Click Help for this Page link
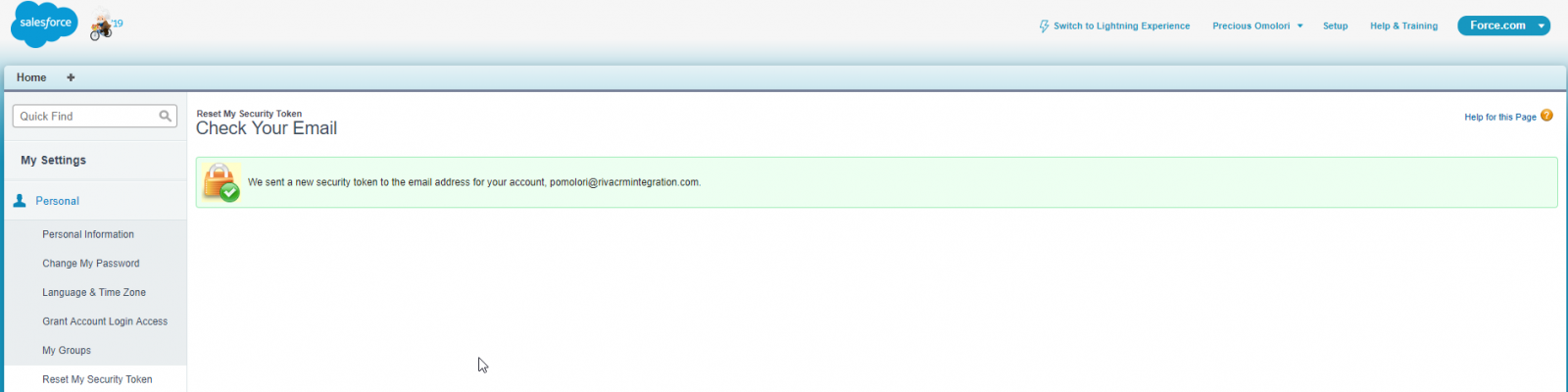Screen dimensions: 1568x392 (1500, 118)
